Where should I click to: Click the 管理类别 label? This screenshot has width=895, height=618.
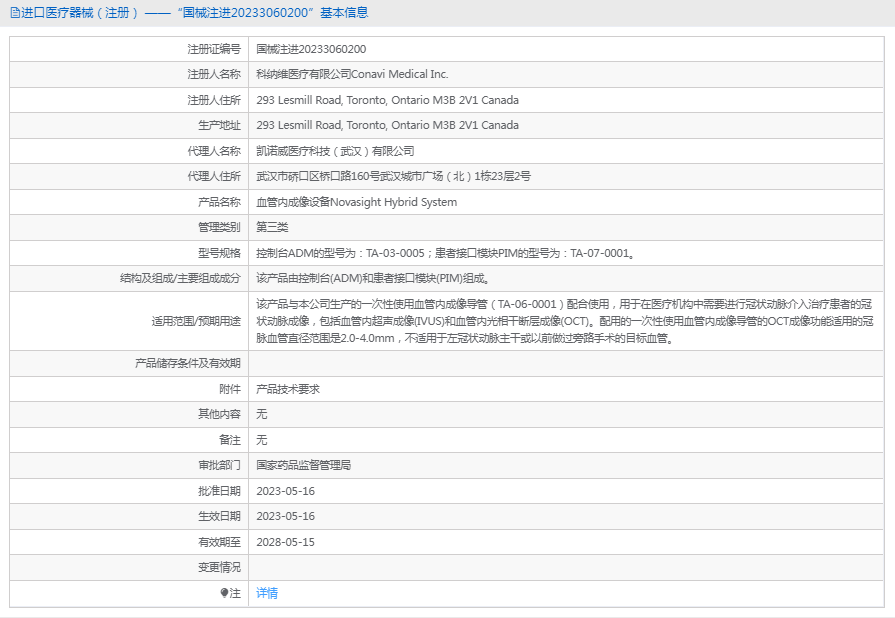tap(219, 227)
